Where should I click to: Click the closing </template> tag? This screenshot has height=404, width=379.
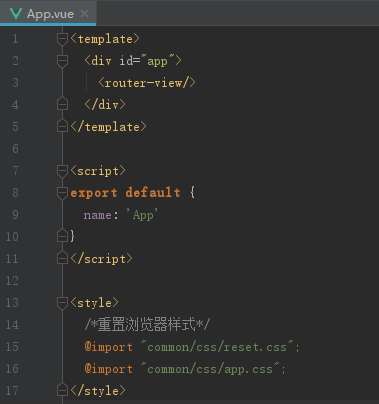click(x=108, y=127)
